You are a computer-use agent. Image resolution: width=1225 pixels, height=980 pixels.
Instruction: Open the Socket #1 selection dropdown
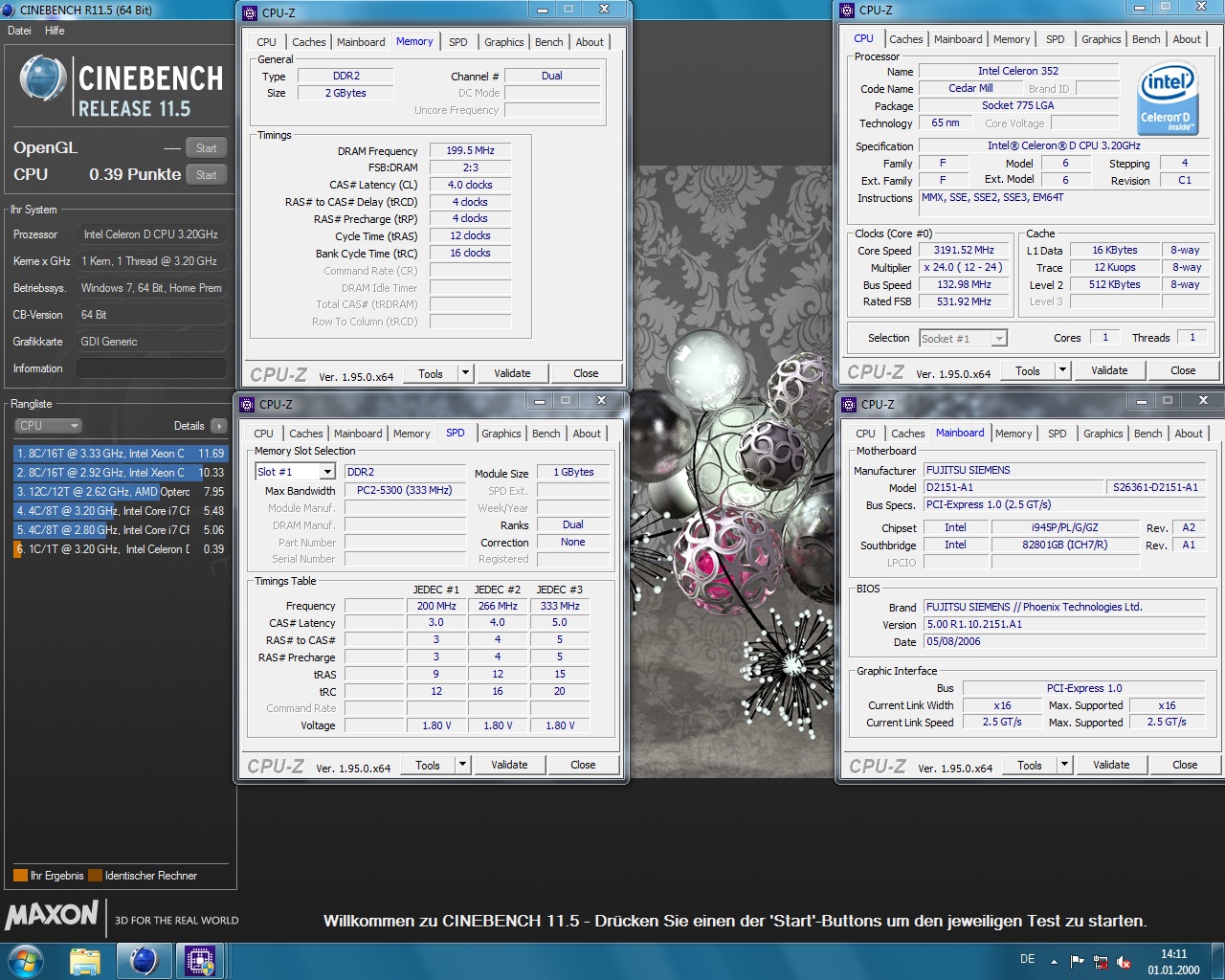click(x=999, y=338)
